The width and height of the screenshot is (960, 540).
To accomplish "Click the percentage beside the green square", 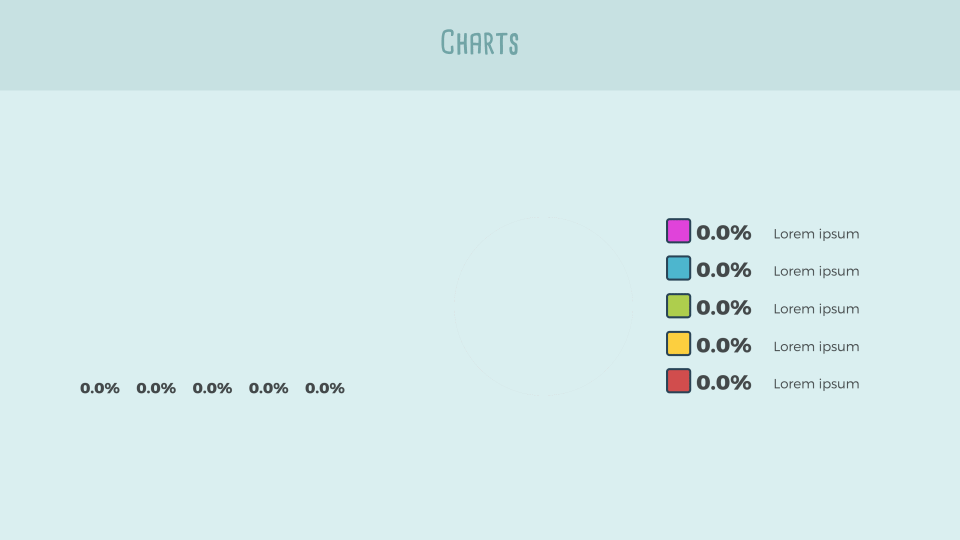I will coord(723,308).
